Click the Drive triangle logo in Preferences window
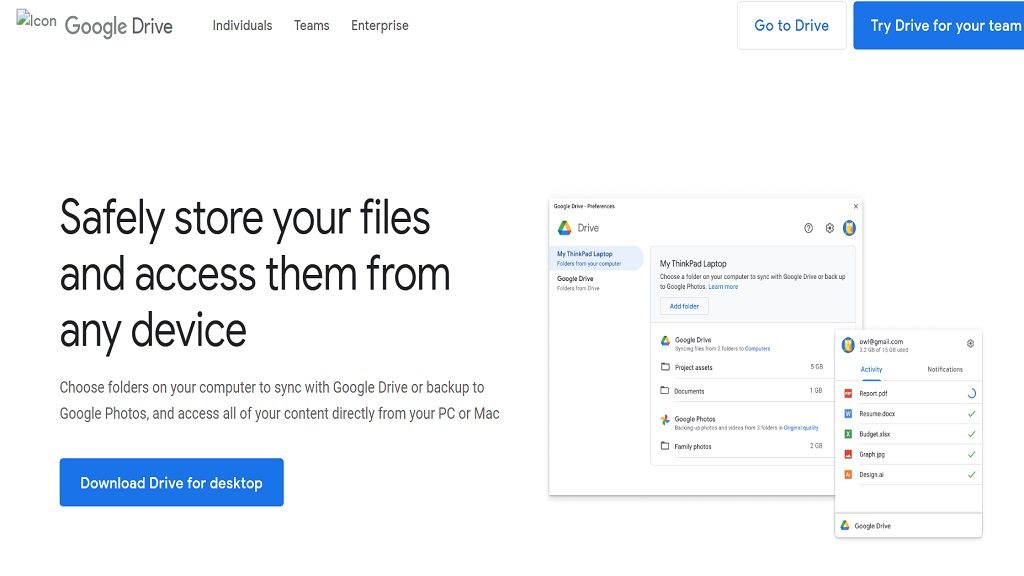Screen dimensions: 1024x576 pyautogui.click(x=565, y=228)
